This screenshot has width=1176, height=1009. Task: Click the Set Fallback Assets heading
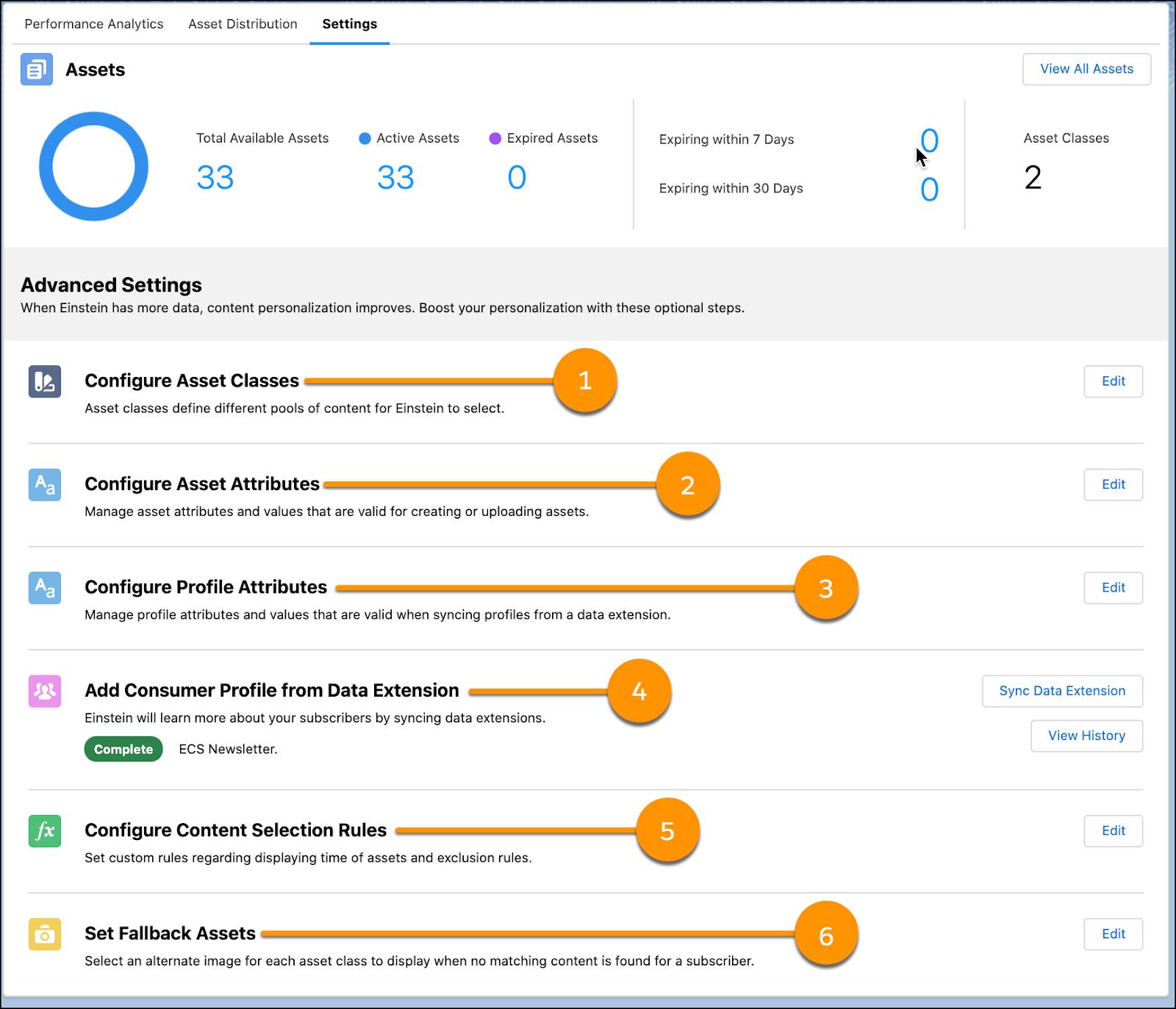coord(170,933)
